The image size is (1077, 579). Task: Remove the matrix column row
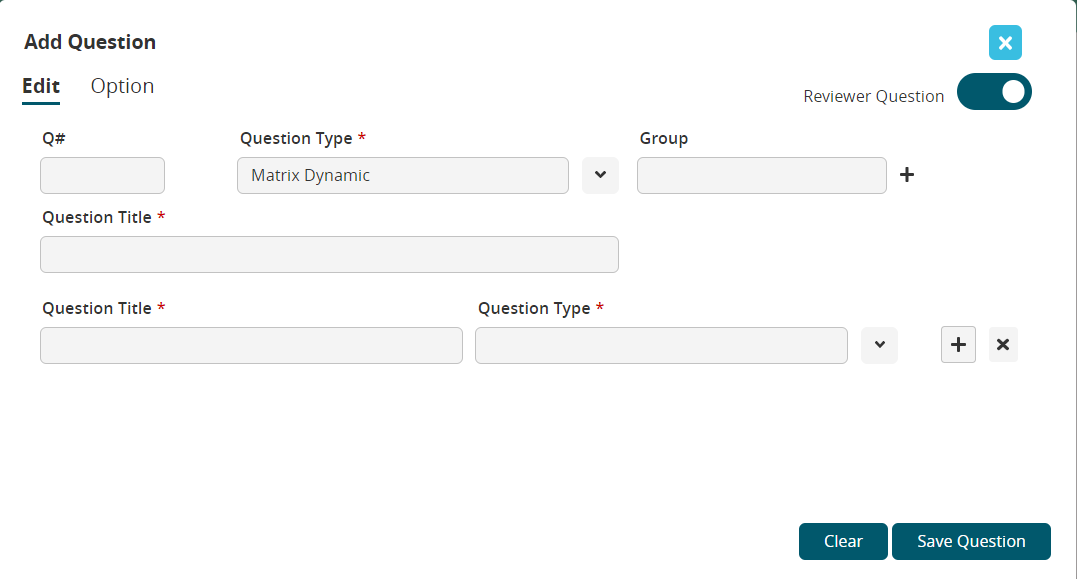coord(1003,345)
